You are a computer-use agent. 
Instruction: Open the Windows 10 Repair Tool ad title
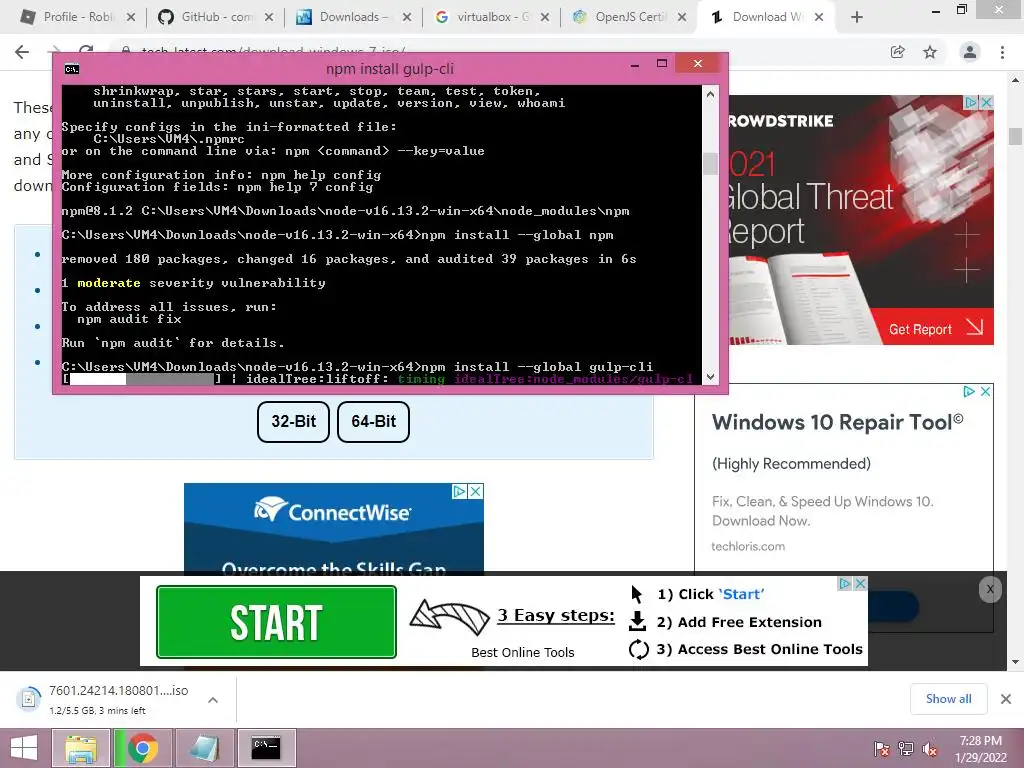tap(837, 423)
